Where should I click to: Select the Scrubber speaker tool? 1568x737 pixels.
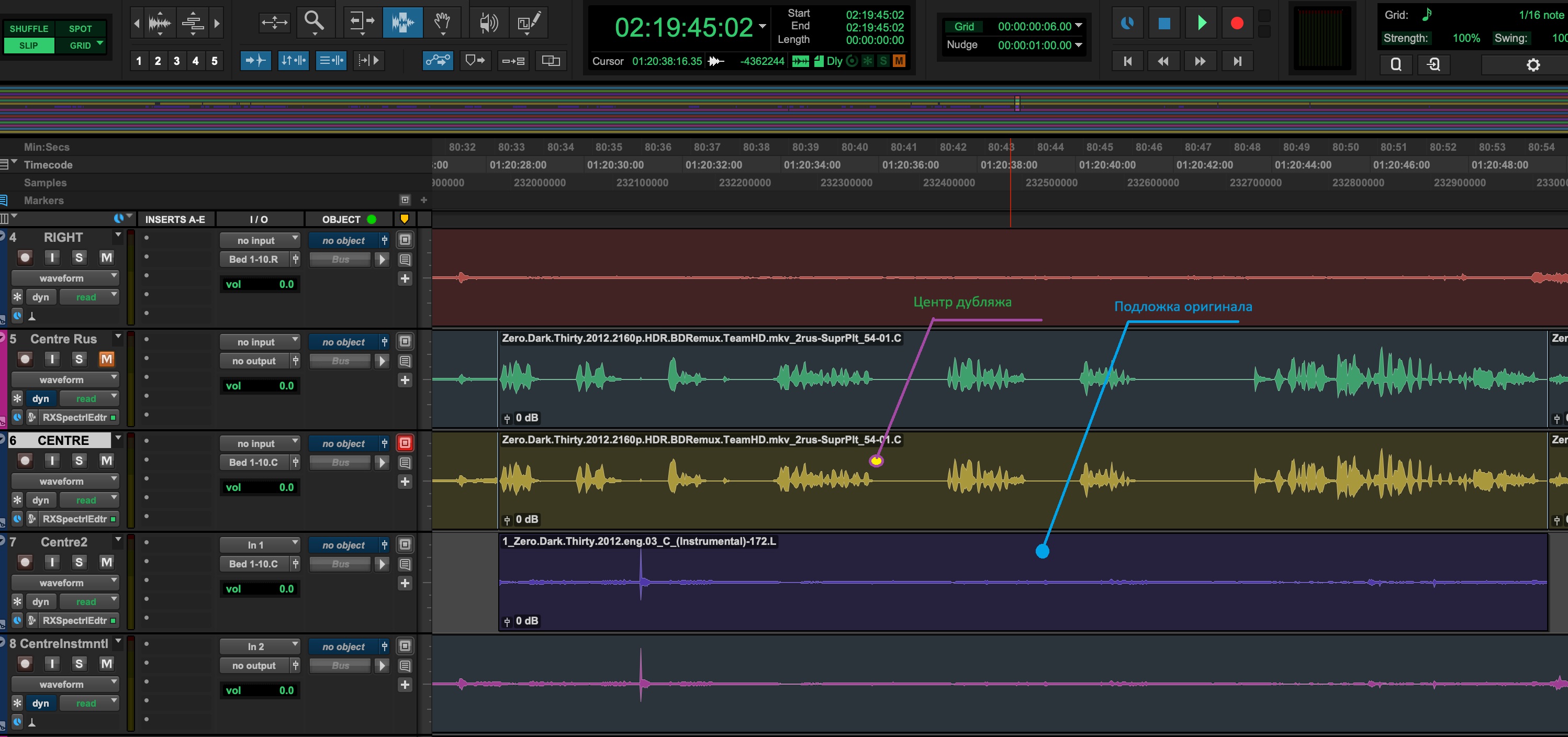[x=488, y=23]
